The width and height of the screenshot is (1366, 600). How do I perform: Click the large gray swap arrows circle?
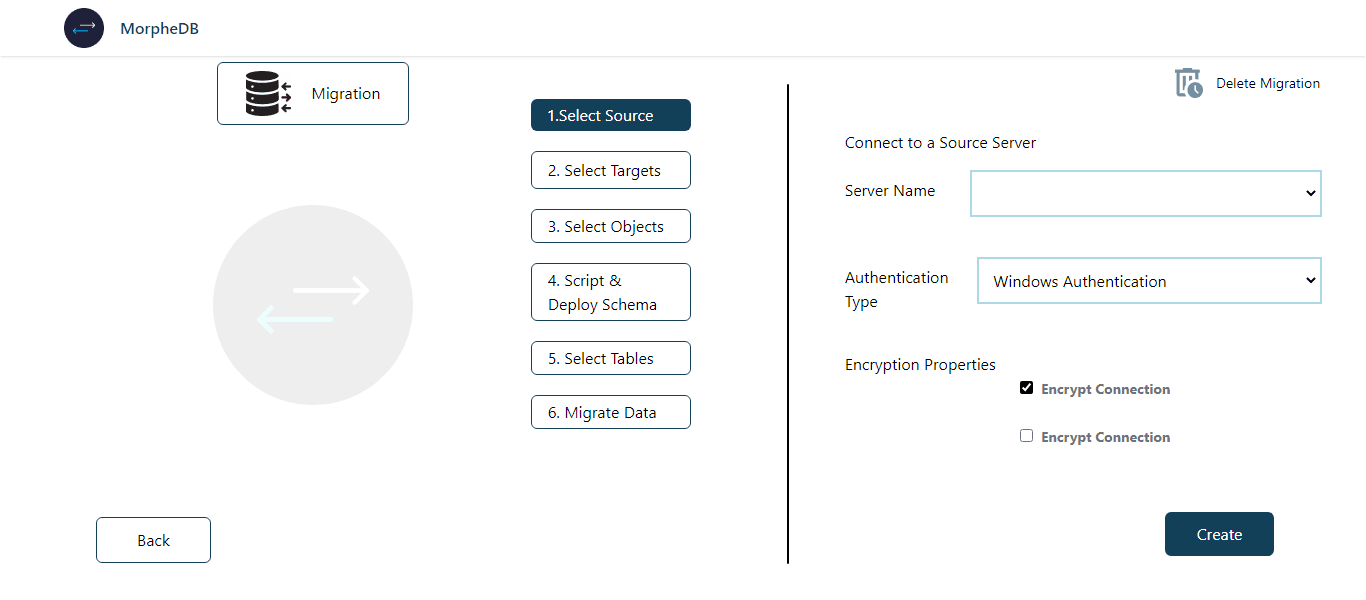pos(313,305)
